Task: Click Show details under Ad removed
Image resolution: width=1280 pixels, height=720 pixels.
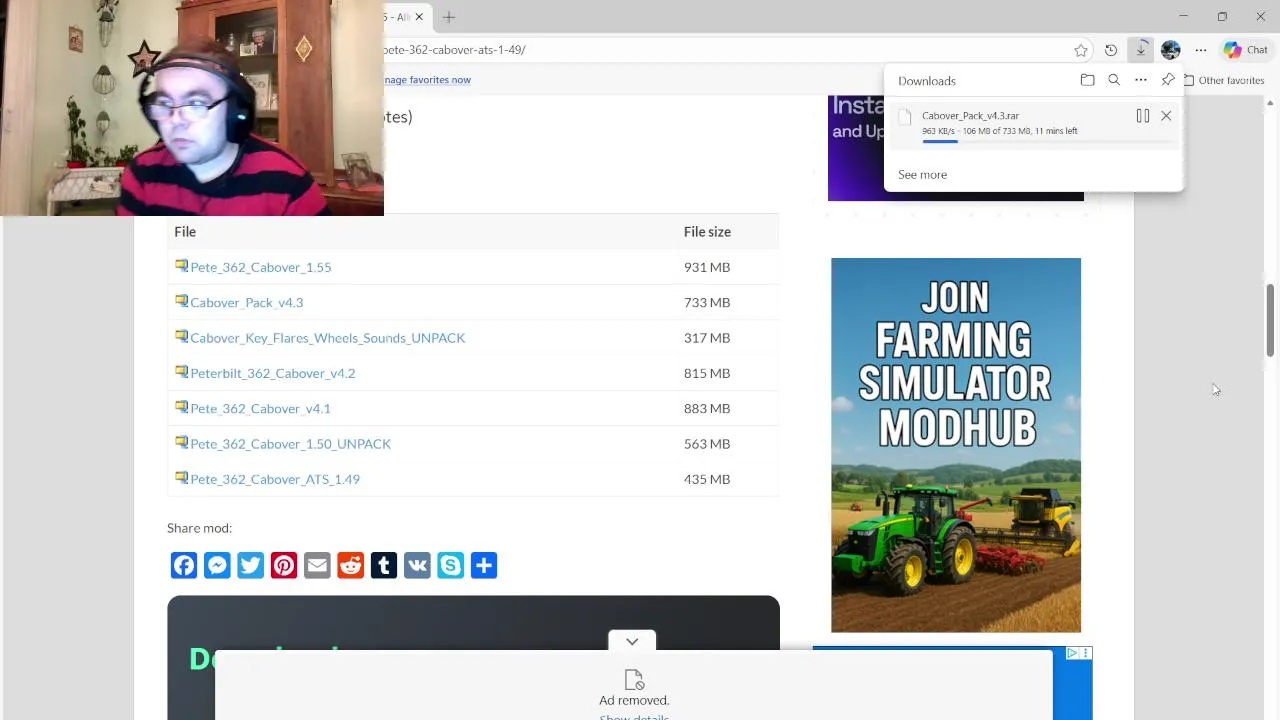Action: [x=634, y=716]
